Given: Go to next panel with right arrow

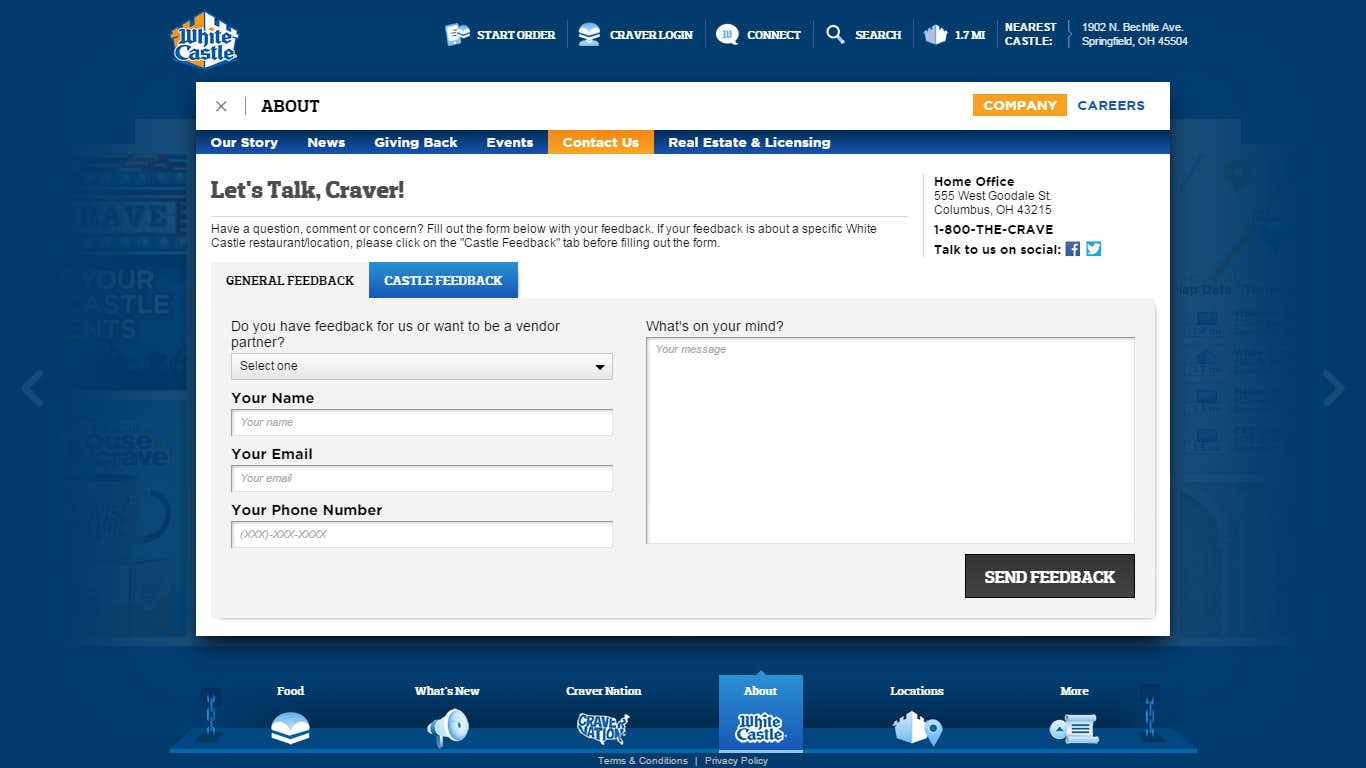Looking at the screenshot, I should [1333, 388].
